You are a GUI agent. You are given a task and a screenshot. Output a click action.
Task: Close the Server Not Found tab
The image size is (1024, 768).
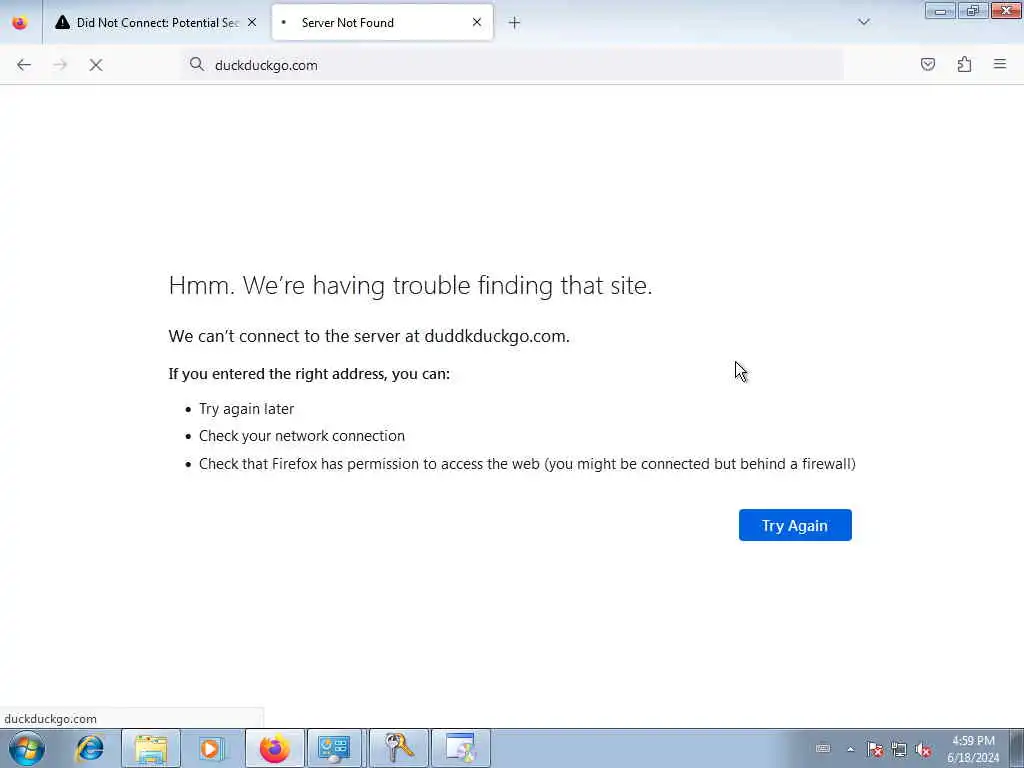(x=477, y=22)
